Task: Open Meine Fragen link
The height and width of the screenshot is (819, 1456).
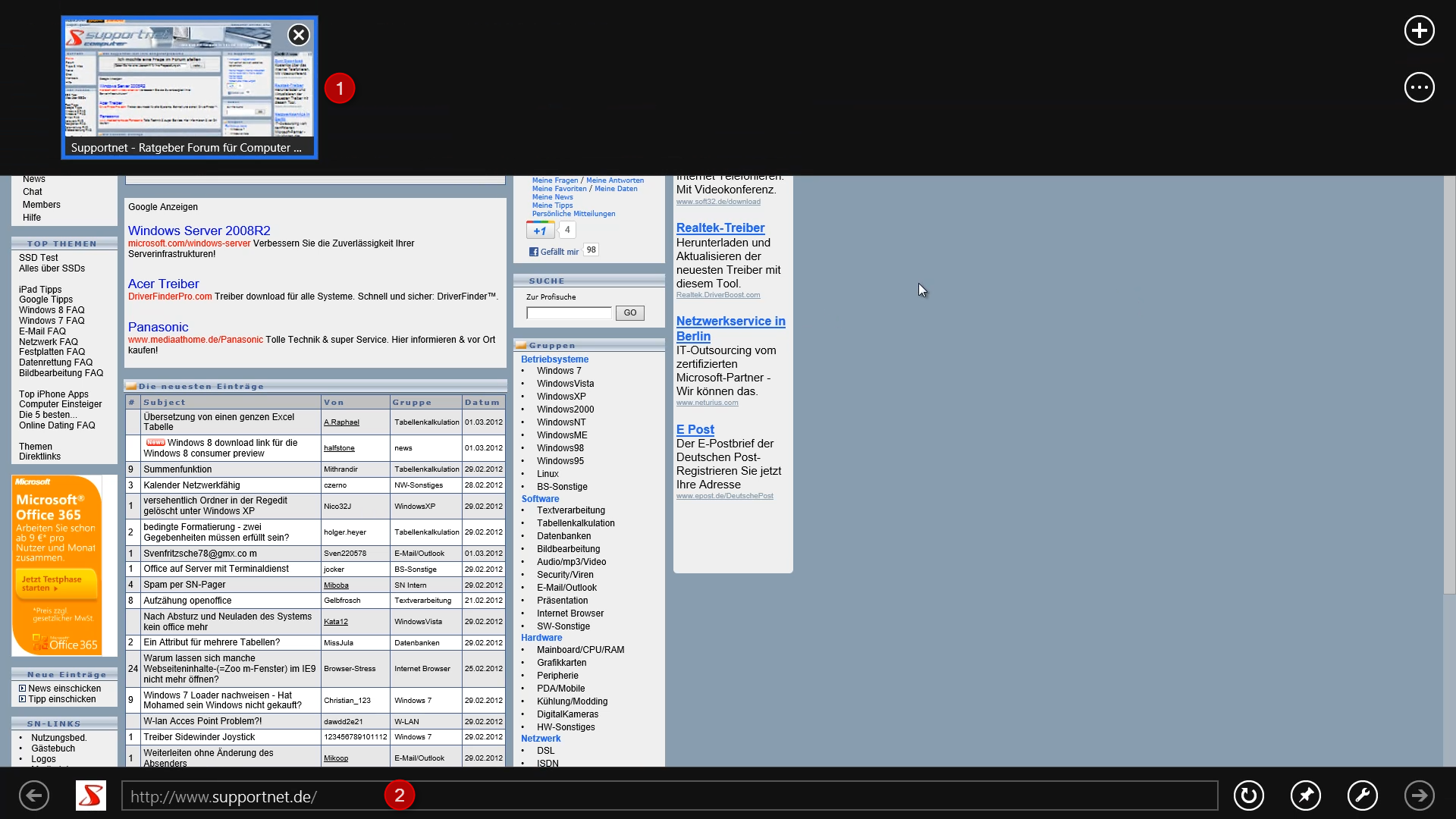Action: (555, 180)
